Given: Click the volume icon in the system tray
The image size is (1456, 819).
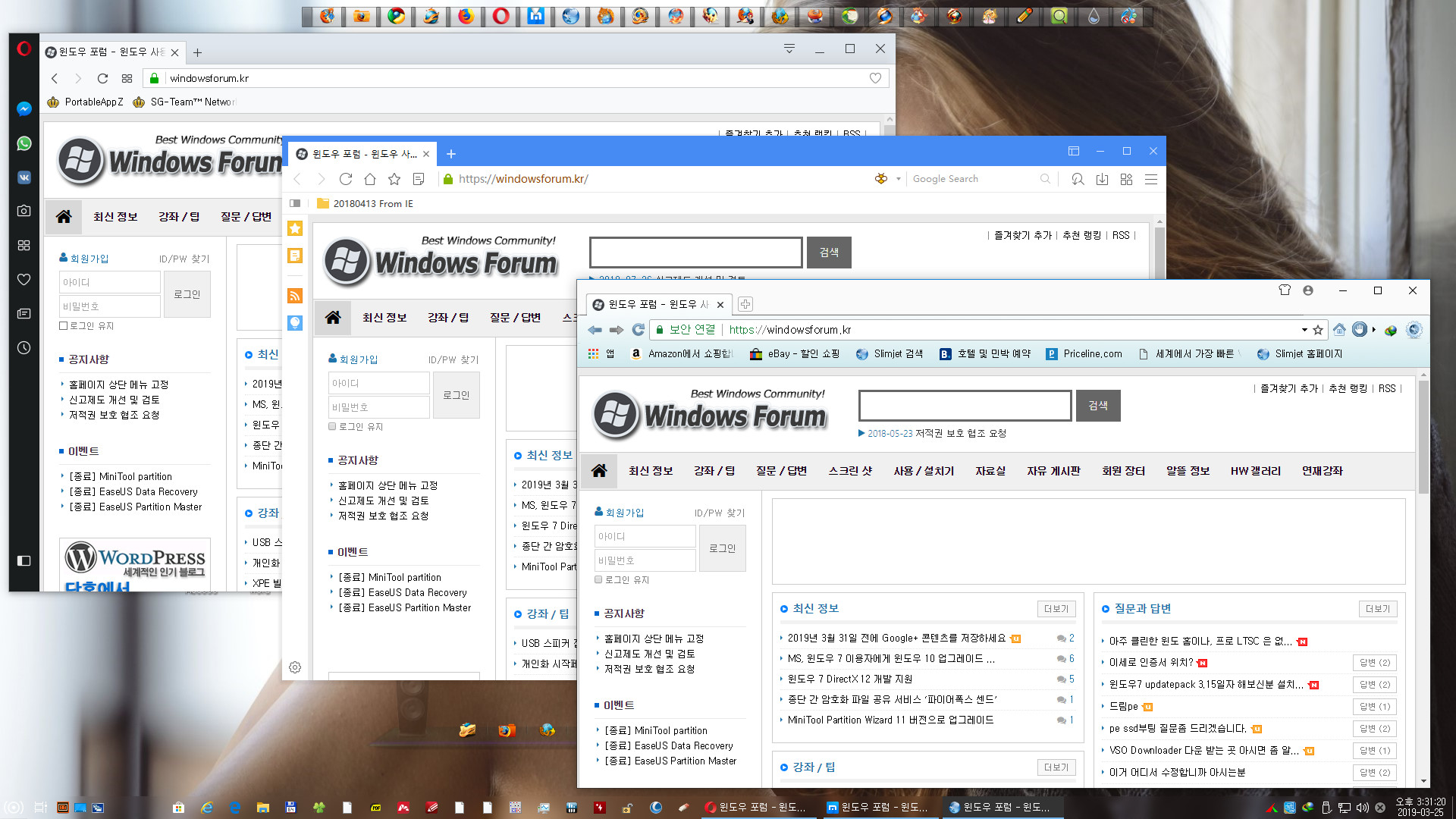Looking at the screenshot, I should click(1363, 808).
